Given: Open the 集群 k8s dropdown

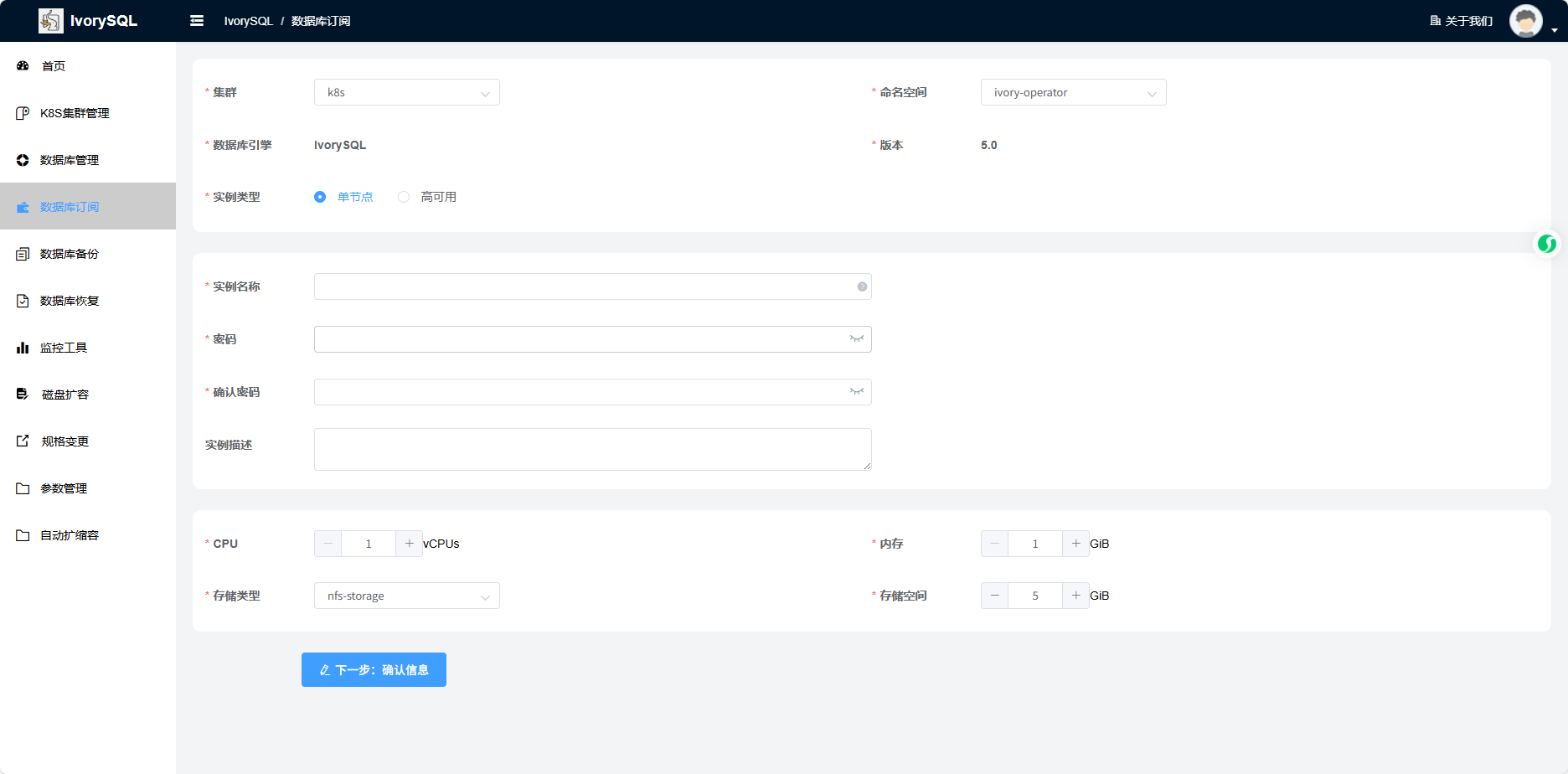Looking at the screenshot, I should (407, 92).
